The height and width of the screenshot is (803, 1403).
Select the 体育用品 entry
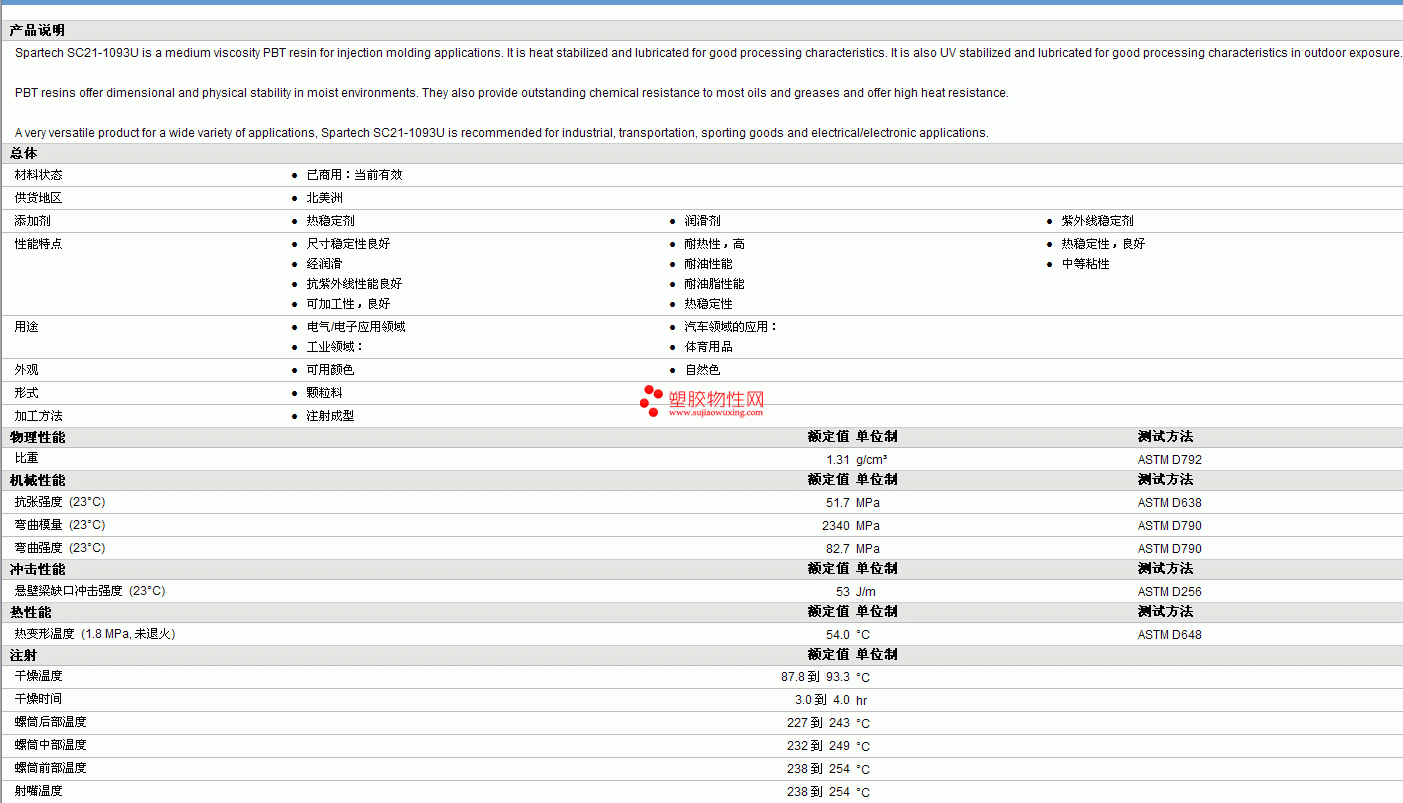click(x=708, y=347)
